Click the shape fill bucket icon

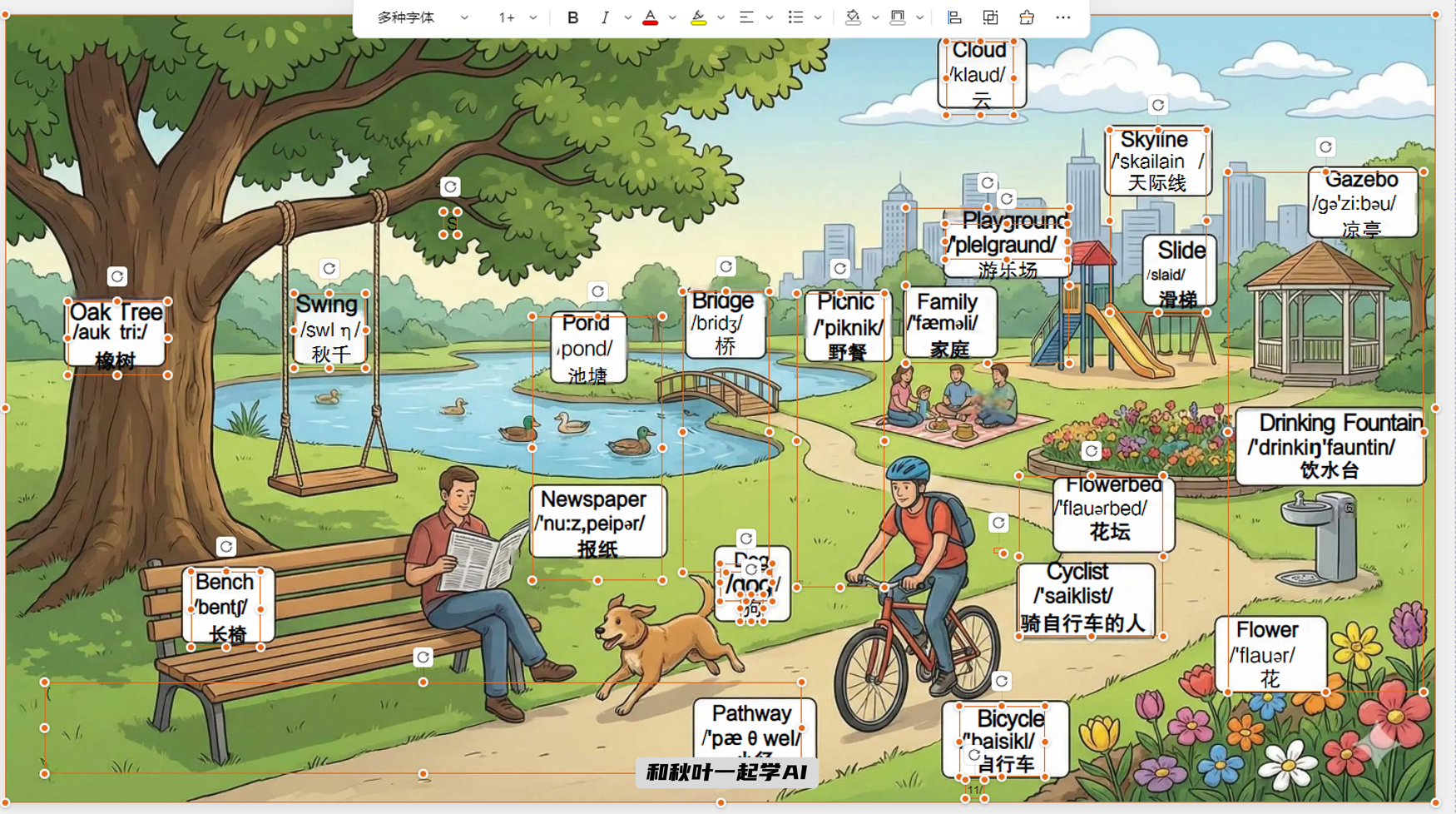[x=853, y=17]
